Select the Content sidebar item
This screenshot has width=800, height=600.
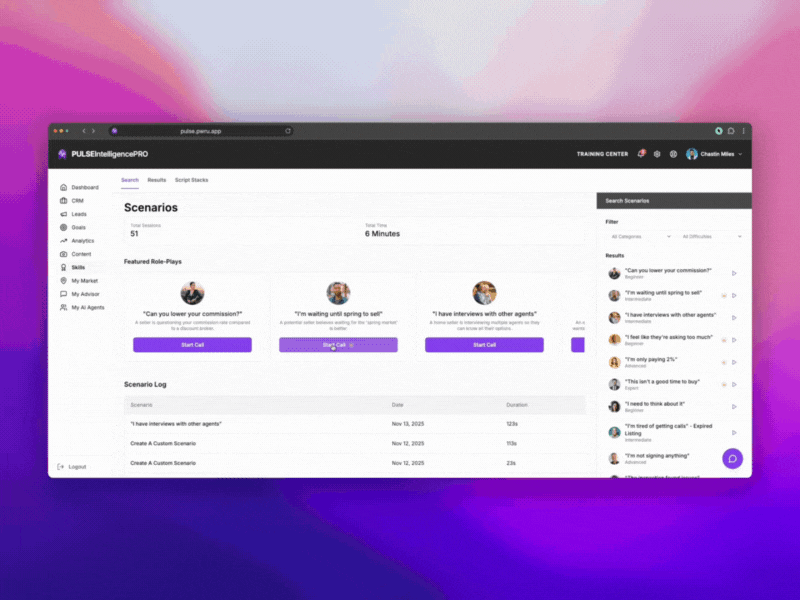coord(76,254)
